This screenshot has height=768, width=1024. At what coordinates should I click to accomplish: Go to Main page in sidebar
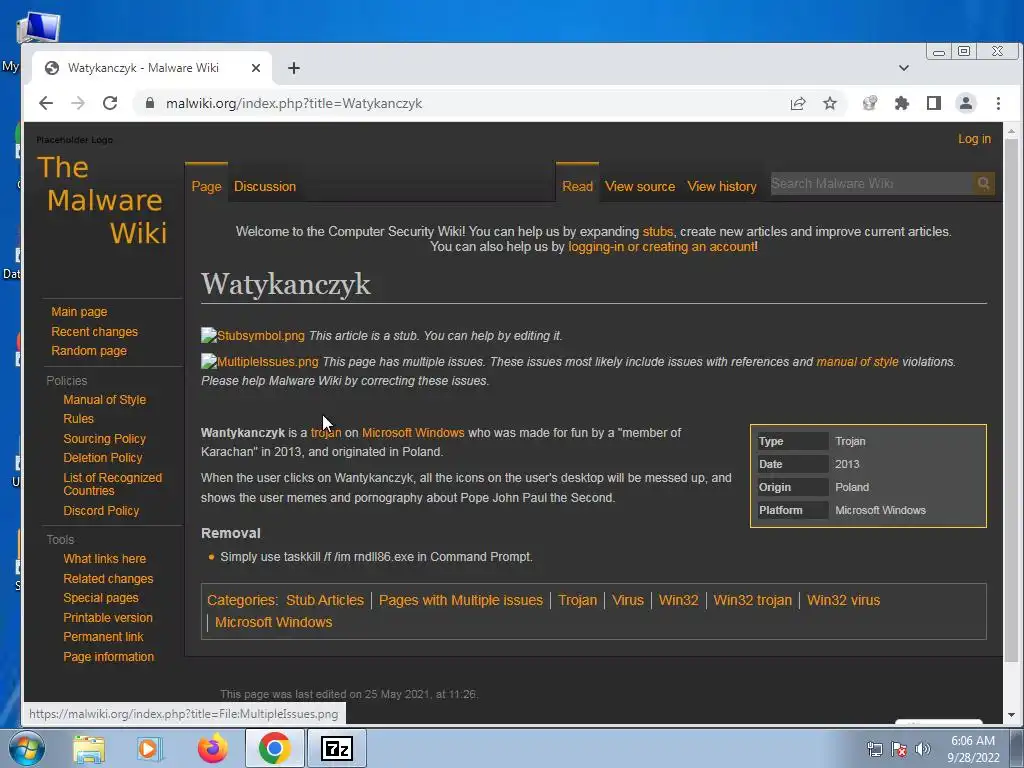point(79,312)
